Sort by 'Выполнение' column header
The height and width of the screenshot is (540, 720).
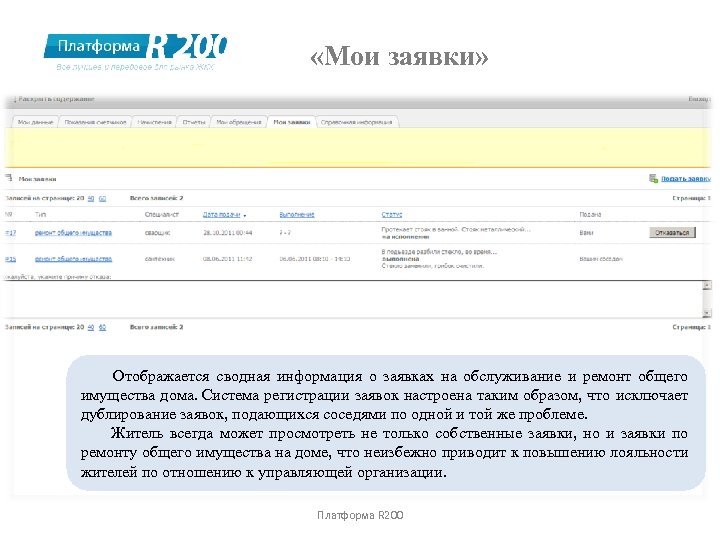[297, 214]
